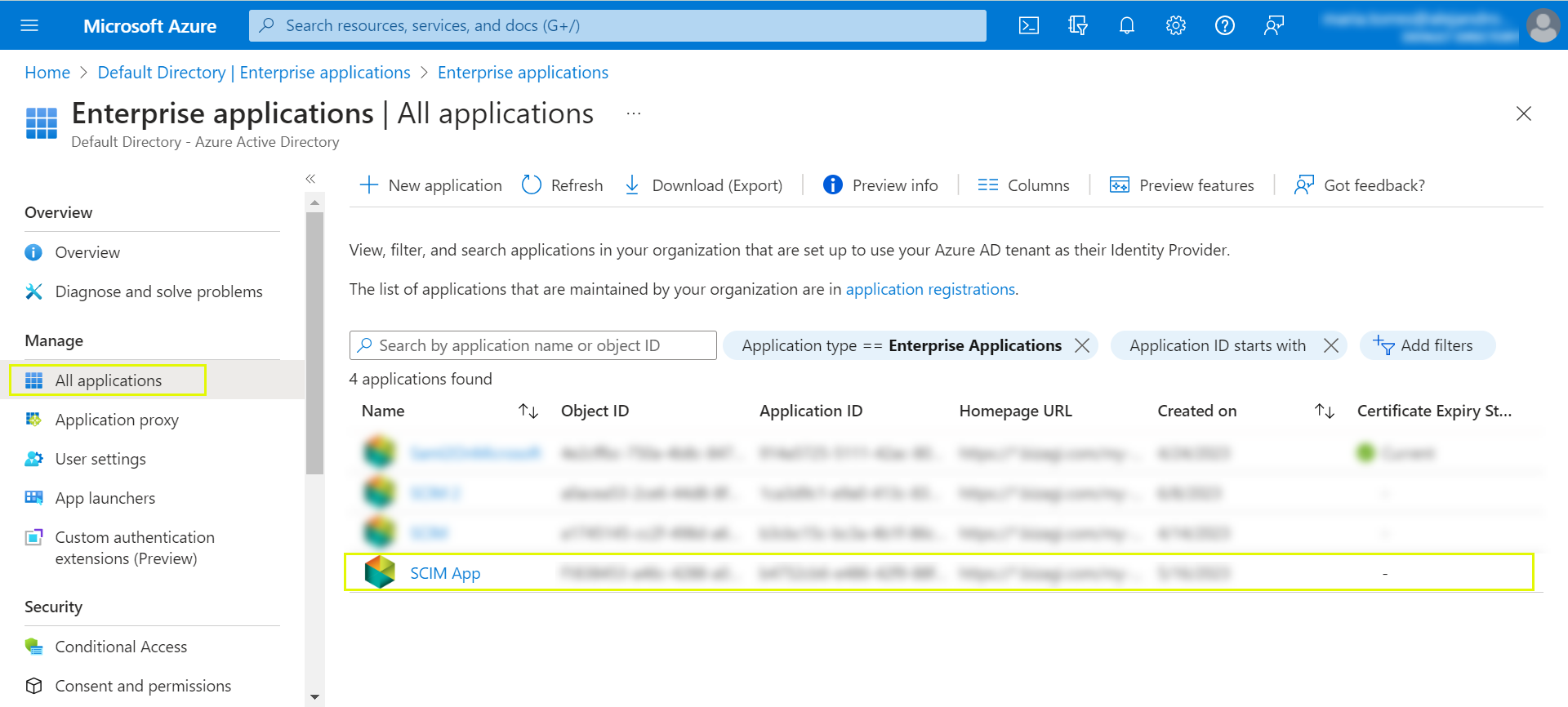The image size is (1568, 707).
Task: Collapse the left navigation with the double chevron
Action: coord(310,178)
